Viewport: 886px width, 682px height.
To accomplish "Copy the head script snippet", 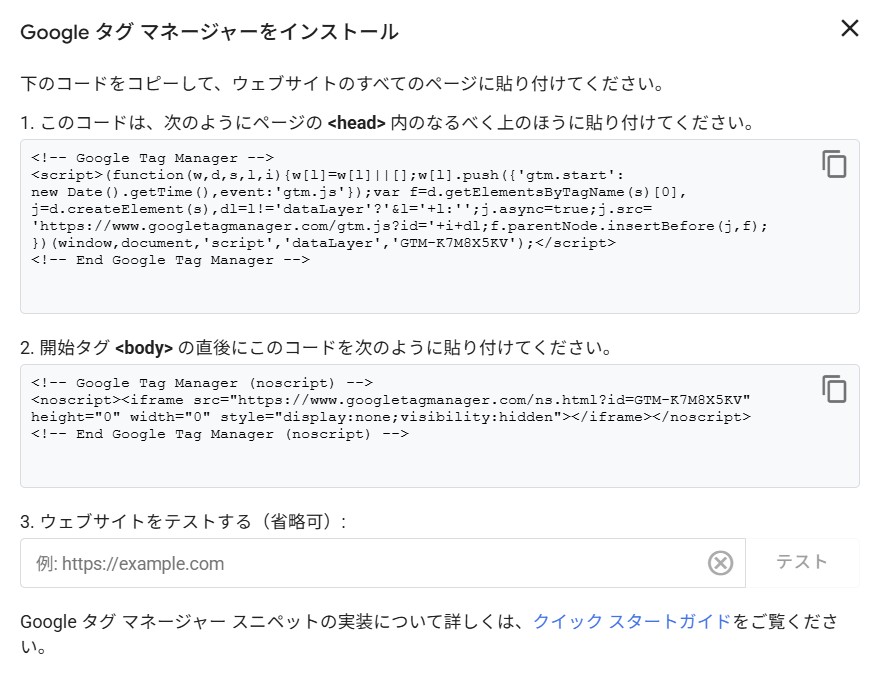I will (834, 164).
